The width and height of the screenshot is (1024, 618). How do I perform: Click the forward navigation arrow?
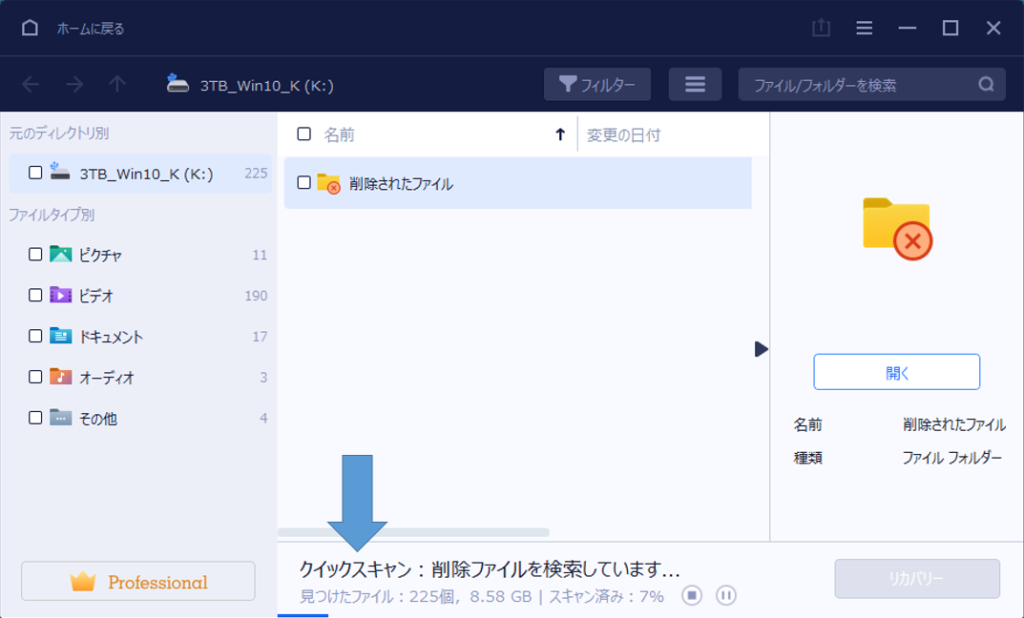pos(74,84)
